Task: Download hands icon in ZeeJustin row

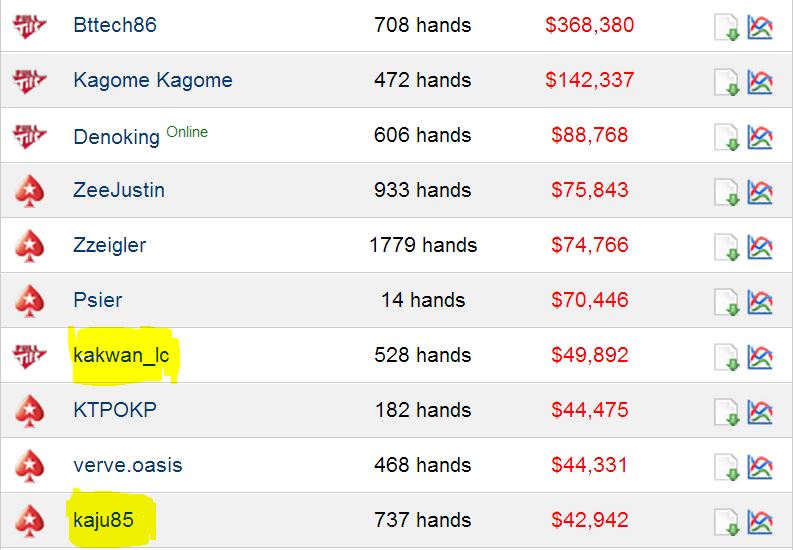Action: pyautogui.click(x=727, y=192)
